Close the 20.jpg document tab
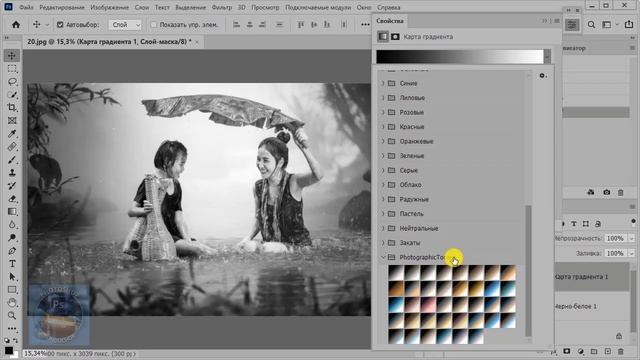 coord(197,42)
